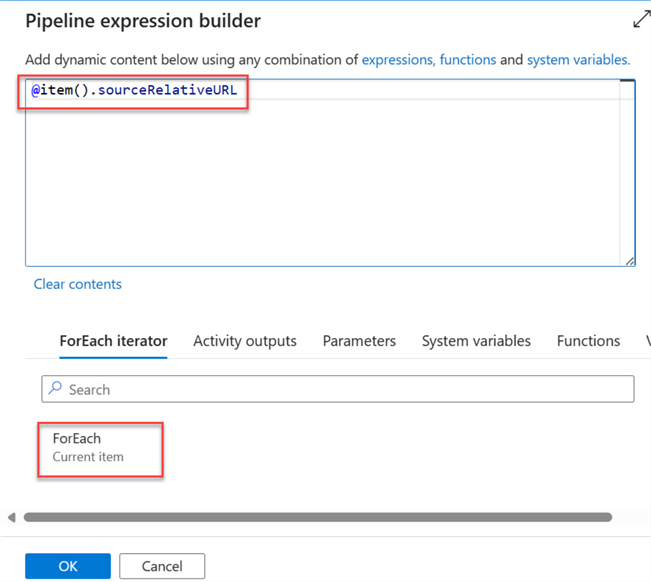Confirm with the OK button
Screen dimensions: 651x582
(68, 566)
